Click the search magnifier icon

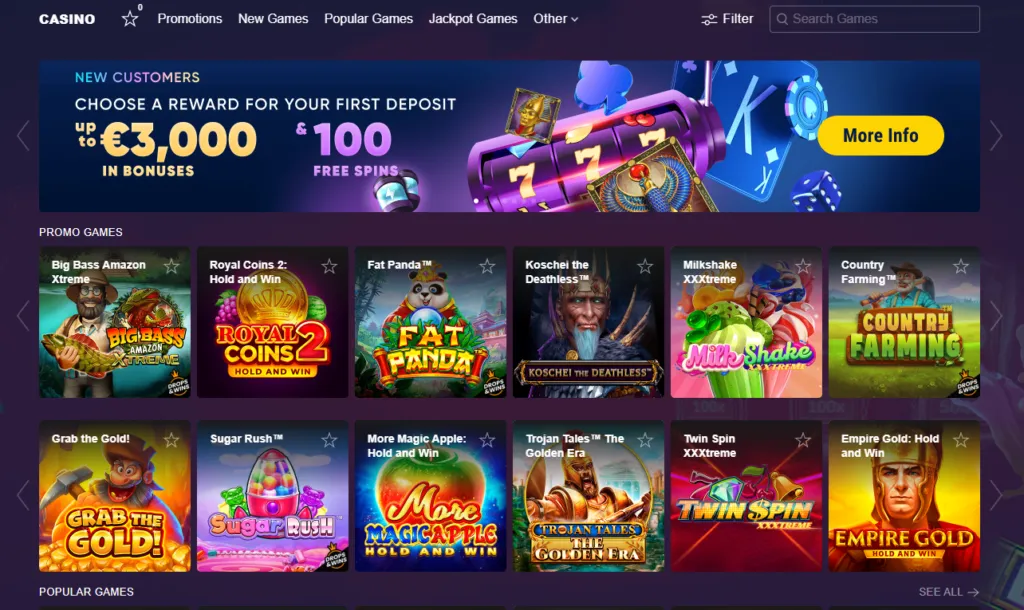click(x=782, y=19)
